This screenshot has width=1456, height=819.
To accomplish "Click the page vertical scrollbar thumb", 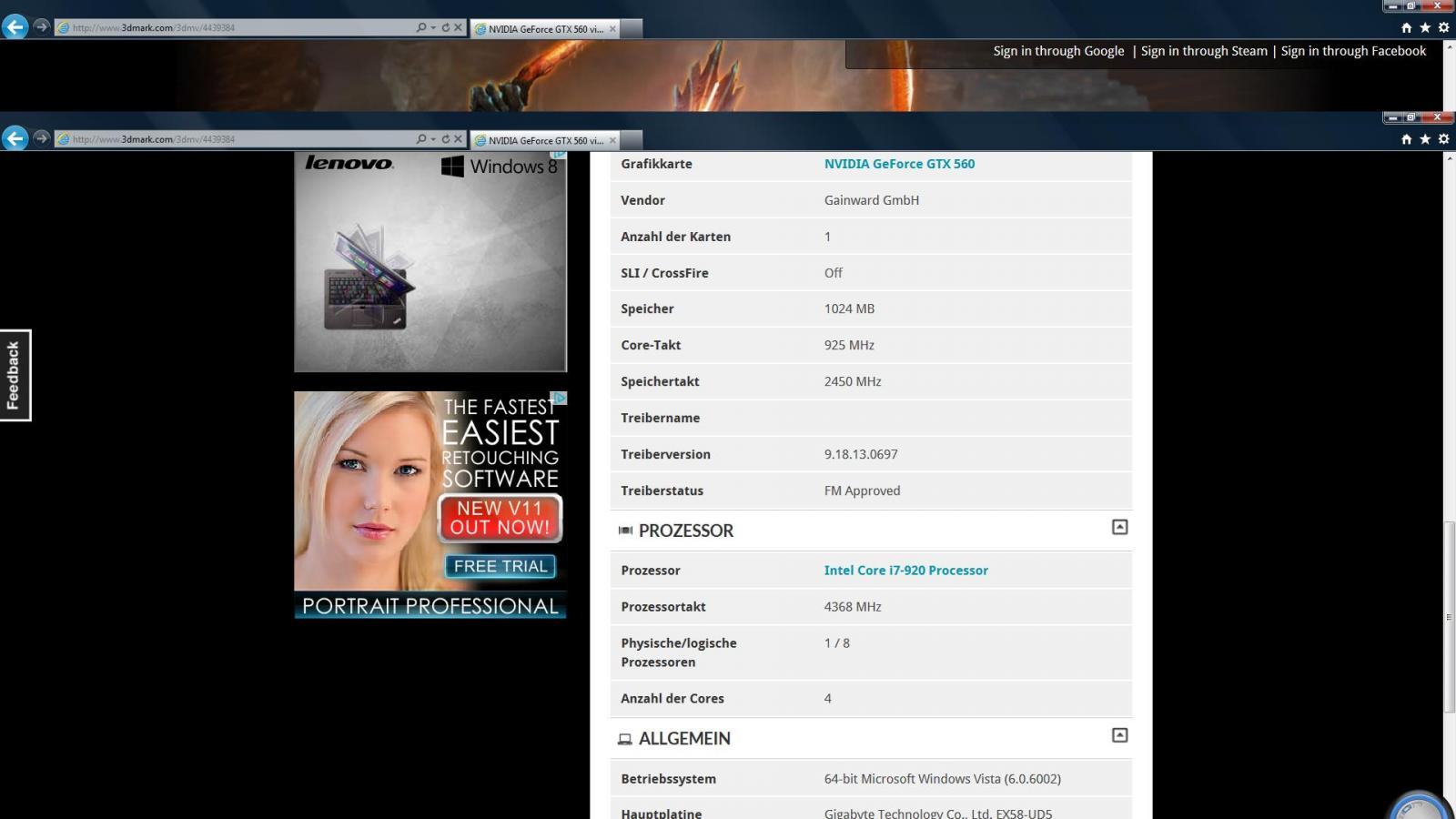I will (1449, 617).
